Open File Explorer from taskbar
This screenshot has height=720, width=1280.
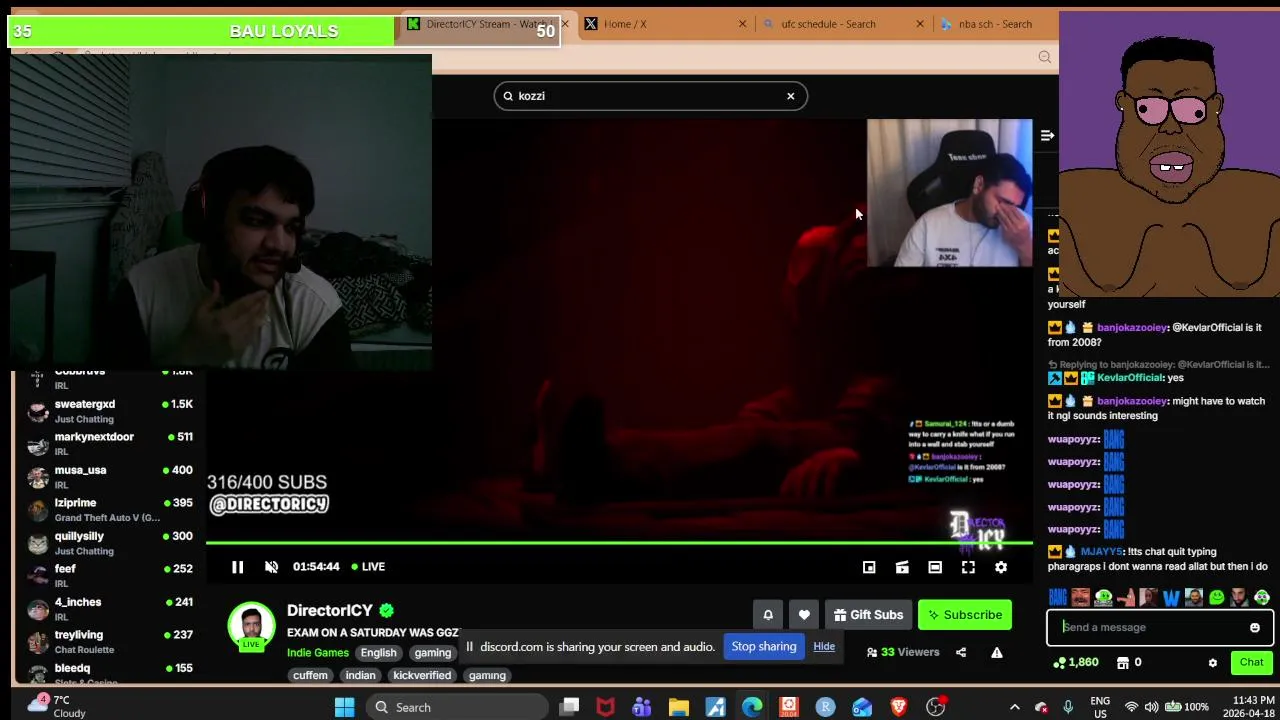pos(679,707)
